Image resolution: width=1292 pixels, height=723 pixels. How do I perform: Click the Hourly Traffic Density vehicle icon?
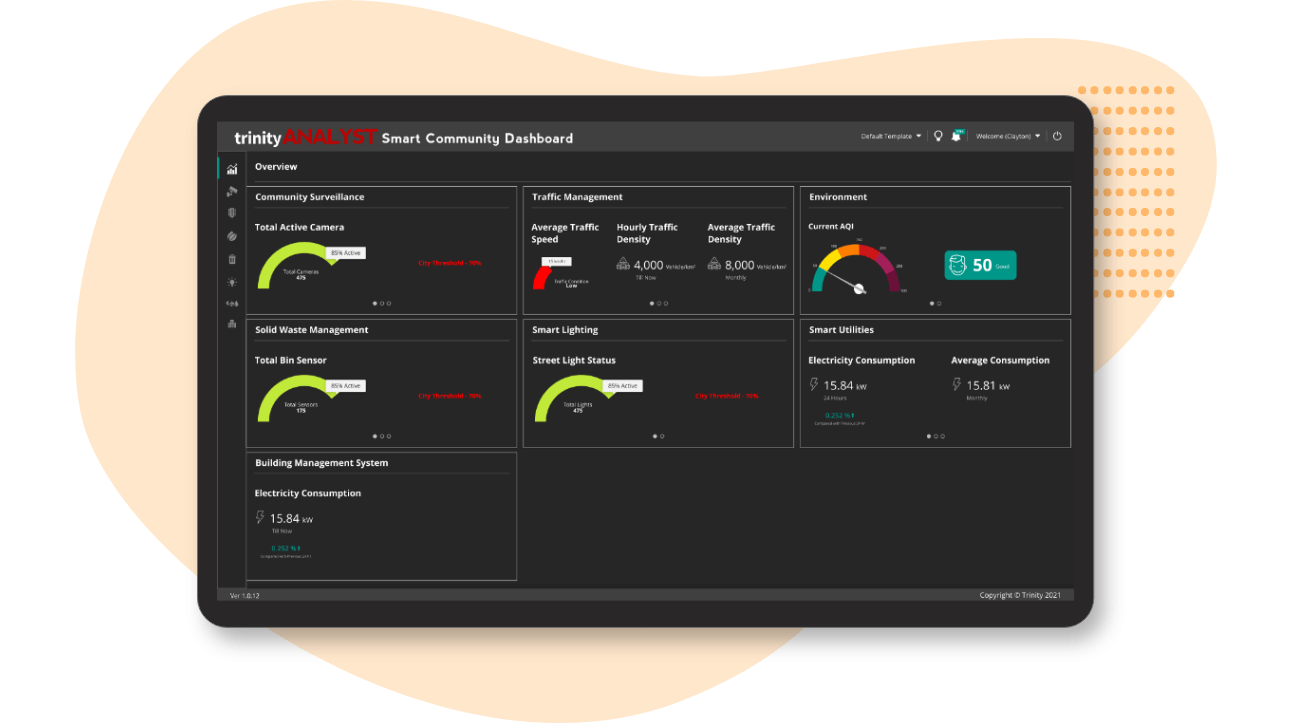click(x=623, y=264)
